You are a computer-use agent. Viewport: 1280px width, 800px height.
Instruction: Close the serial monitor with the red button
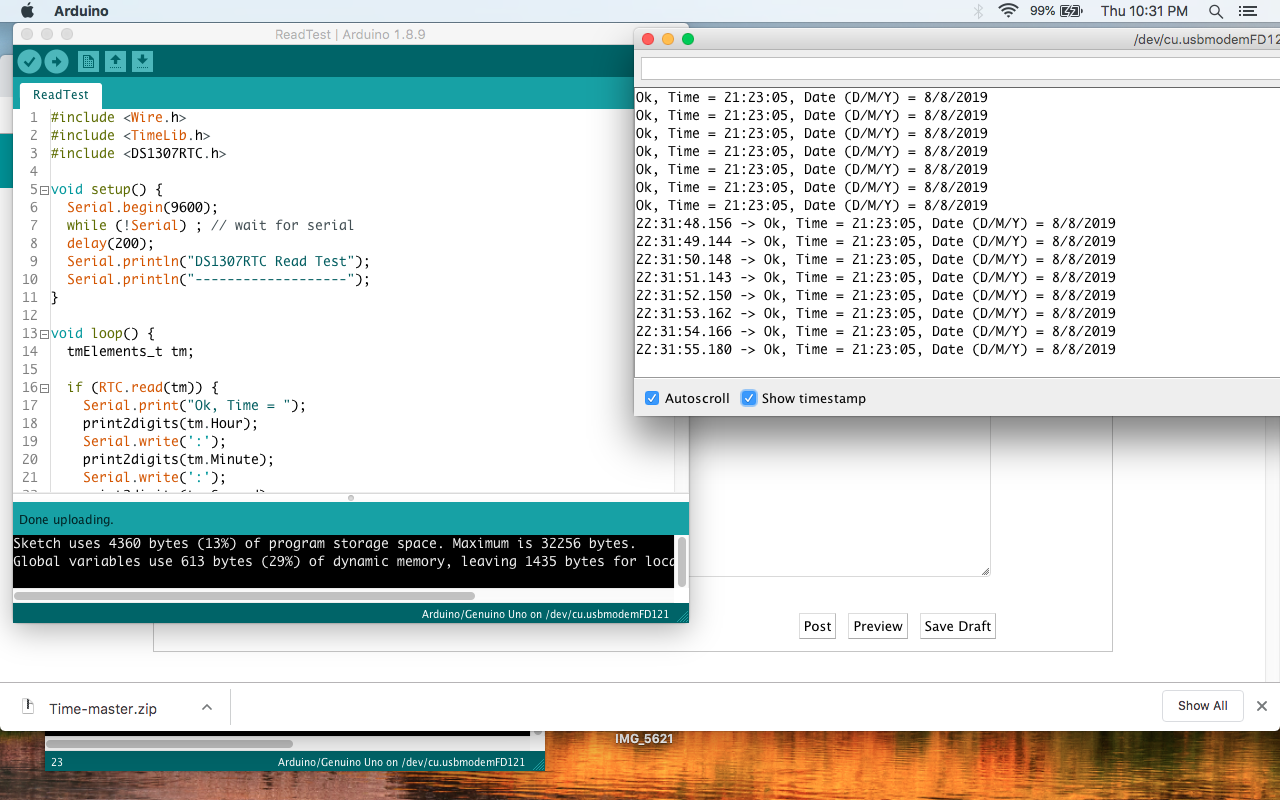(x=647, y=39)
